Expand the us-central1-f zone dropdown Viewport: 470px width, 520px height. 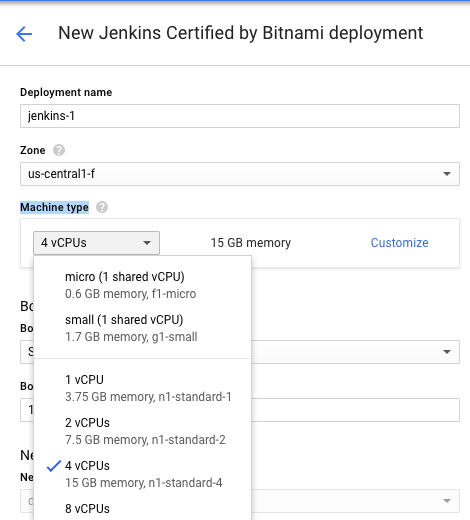coord(240,174)
